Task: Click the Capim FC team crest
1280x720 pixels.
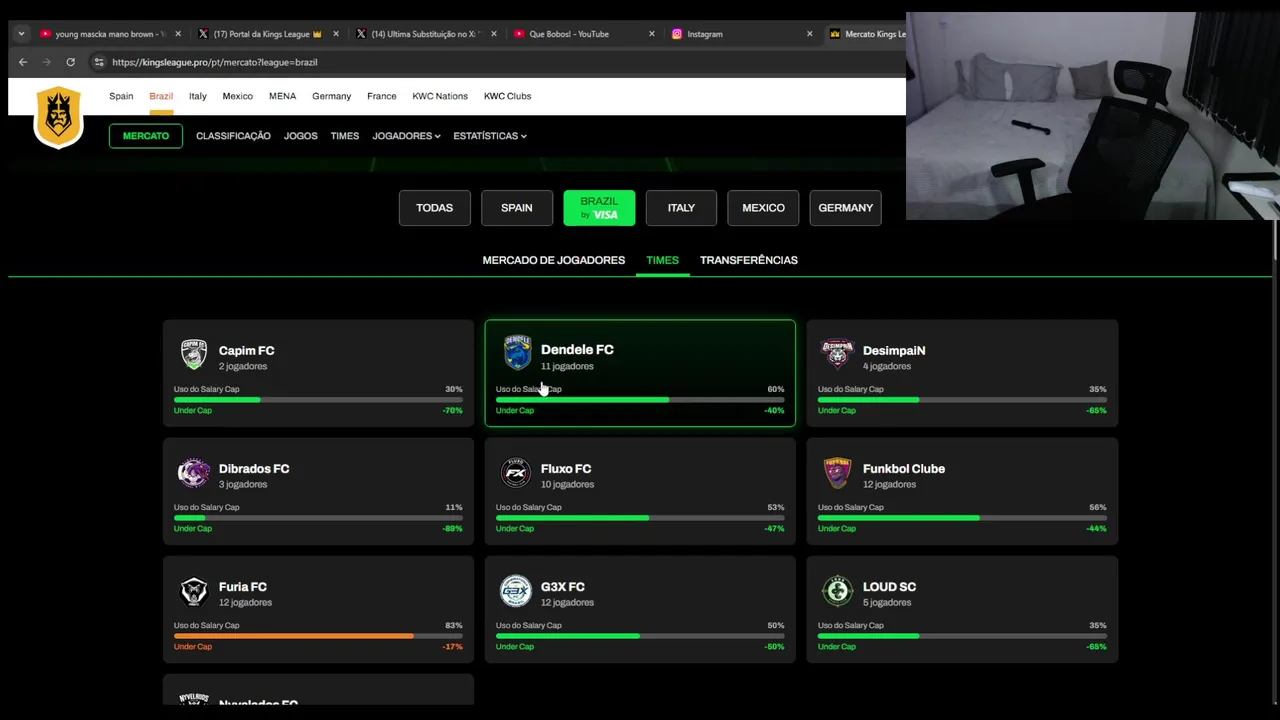Action: pos(194,354)
